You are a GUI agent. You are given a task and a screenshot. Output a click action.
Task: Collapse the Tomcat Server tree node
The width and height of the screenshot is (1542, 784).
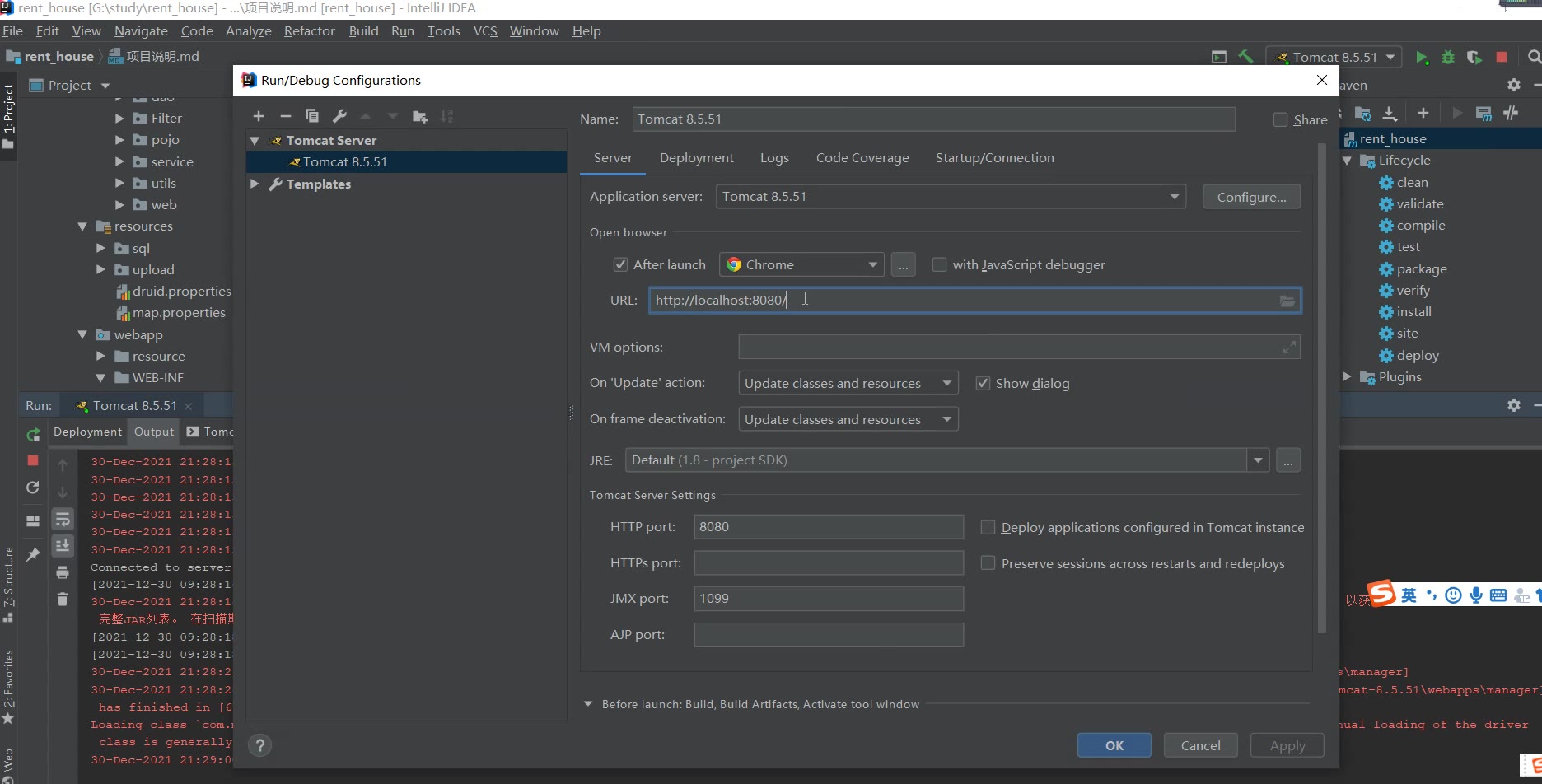point(255,141)
